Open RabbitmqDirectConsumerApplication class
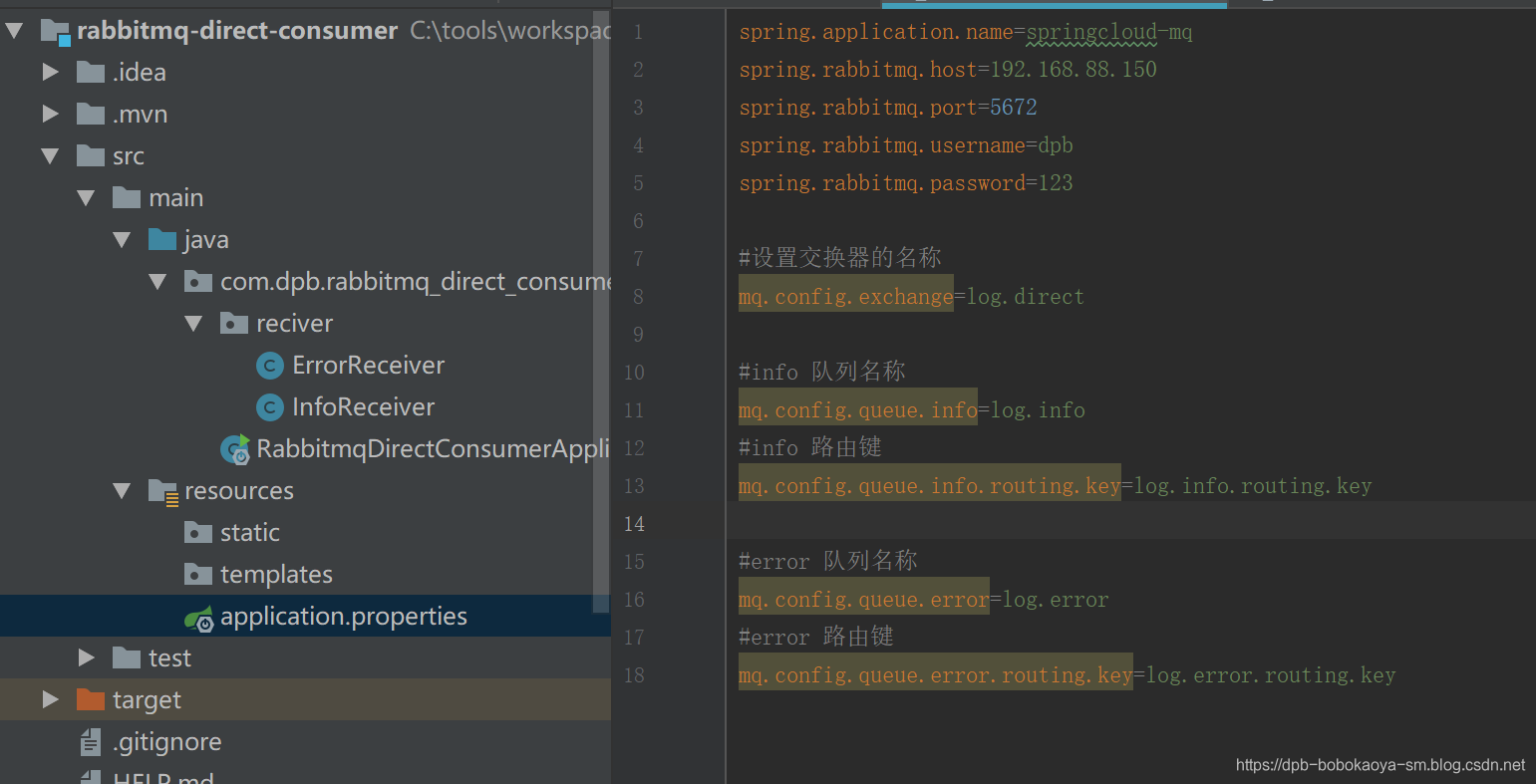The image size is (1536, 784). tap(433, 449)
